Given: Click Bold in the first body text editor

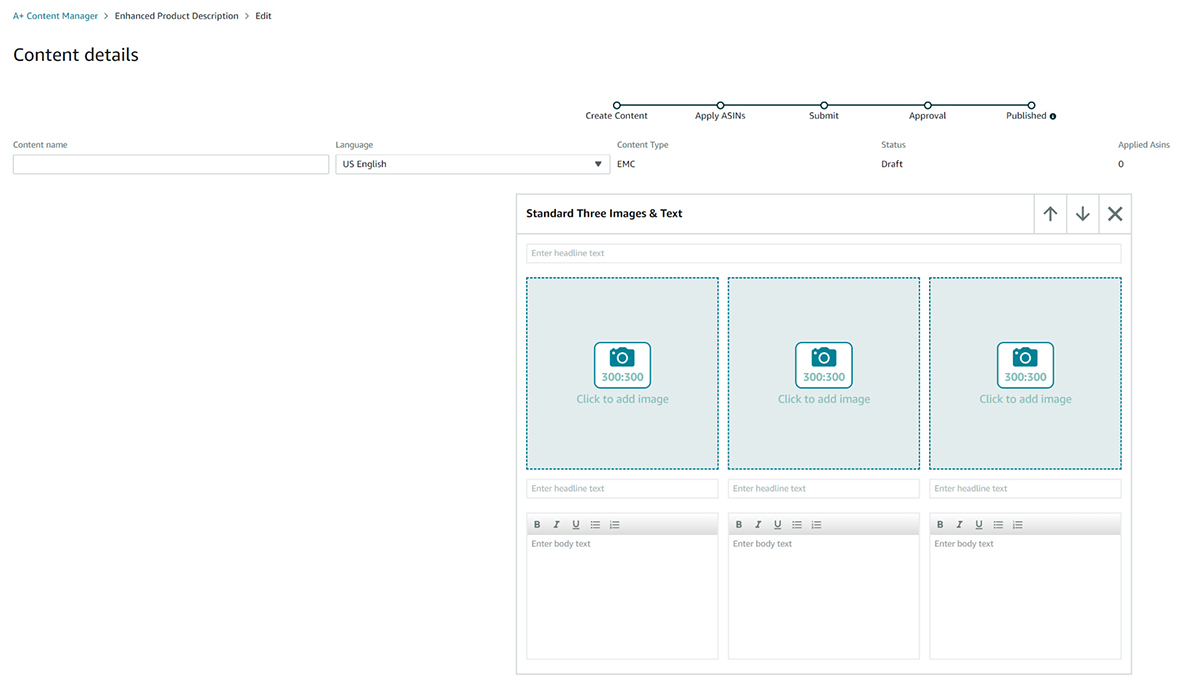Looking at the screenshot, I should (x=537, y=525).
